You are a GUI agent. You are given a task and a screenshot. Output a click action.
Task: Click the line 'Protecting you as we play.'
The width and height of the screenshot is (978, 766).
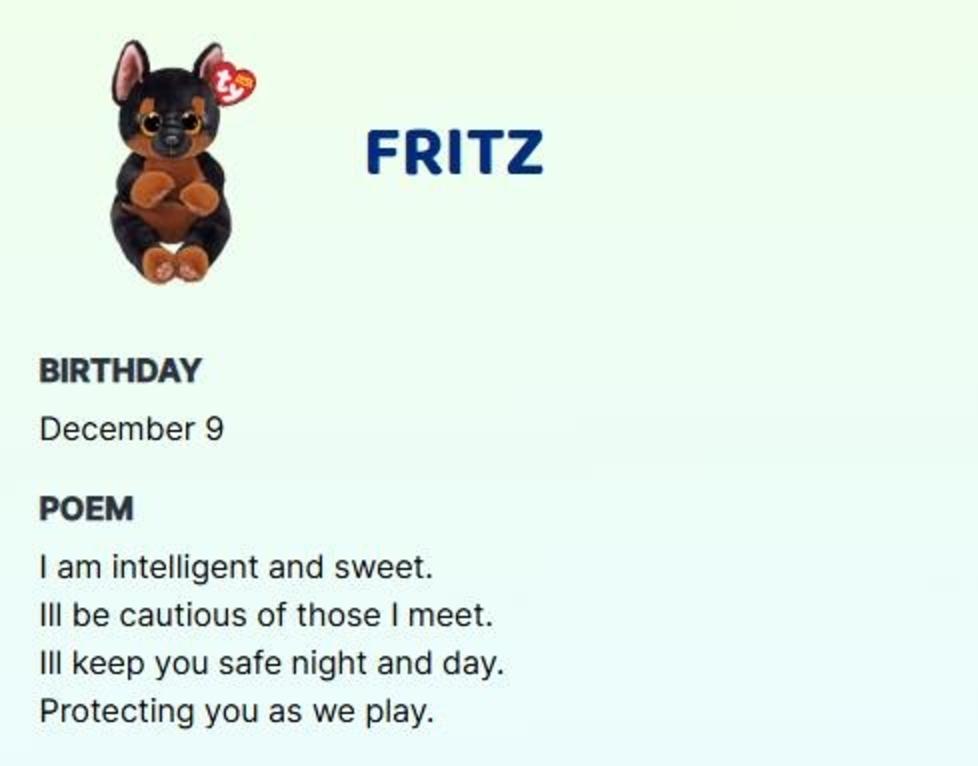pos(236,711)
